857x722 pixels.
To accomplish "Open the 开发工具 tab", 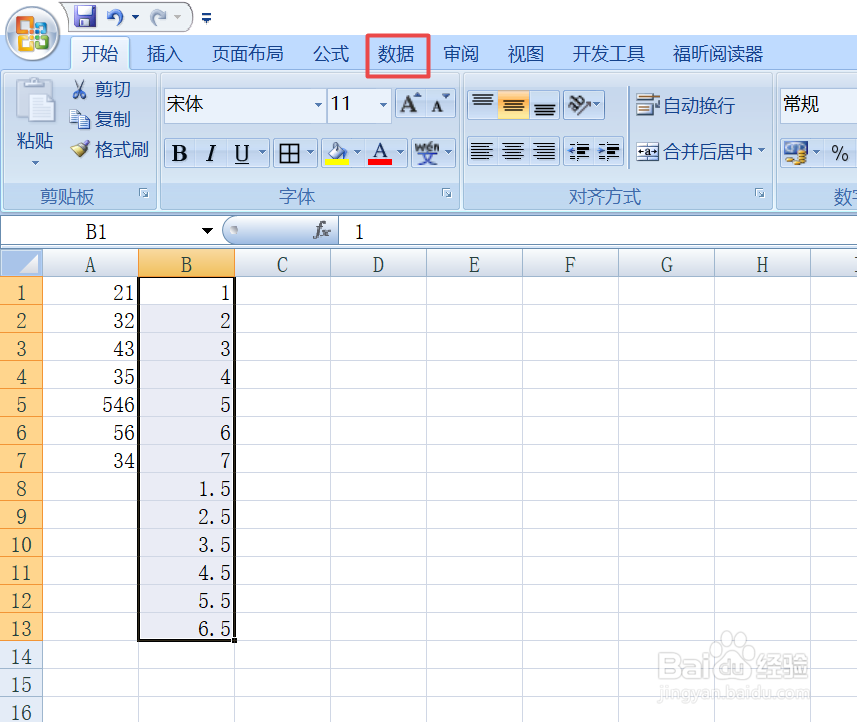I will click(608, 54).
